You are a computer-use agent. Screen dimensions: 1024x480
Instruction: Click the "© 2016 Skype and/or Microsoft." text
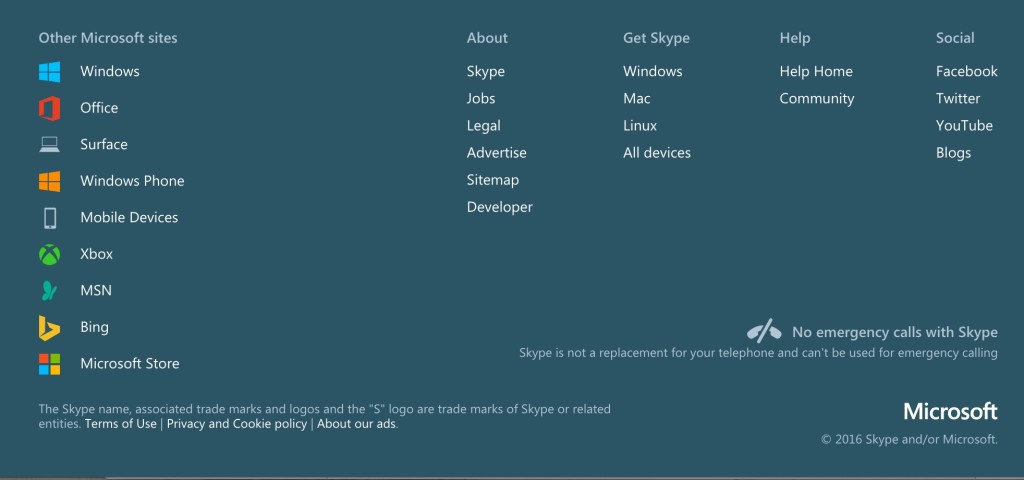(909, 440)
